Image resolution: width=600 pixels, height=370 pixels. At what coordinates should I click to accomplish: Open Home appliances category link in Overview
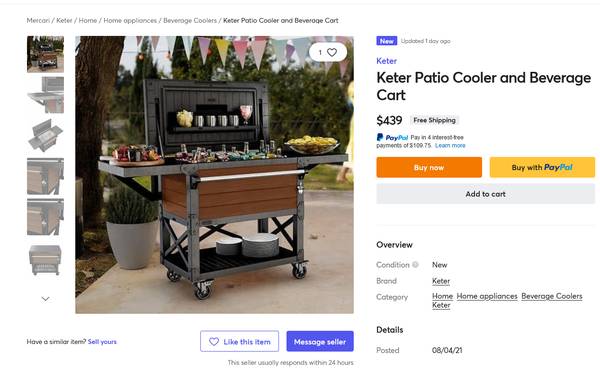tap(487, 296)
